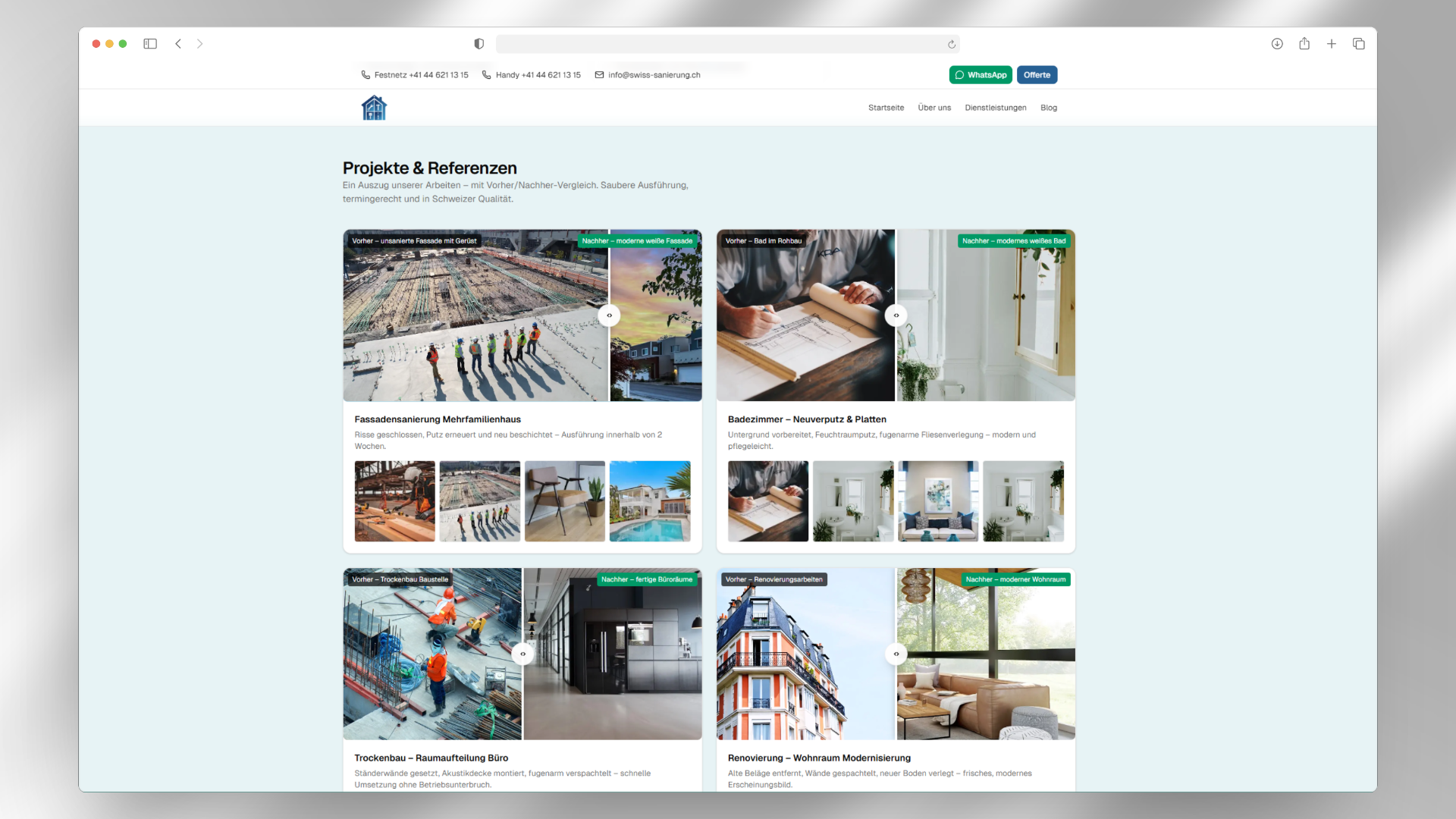Click the info@swiss-sanierung.ch email link
Image resolution: width=1456 pixels, height=819 pixels.
(x=654, y=75)
